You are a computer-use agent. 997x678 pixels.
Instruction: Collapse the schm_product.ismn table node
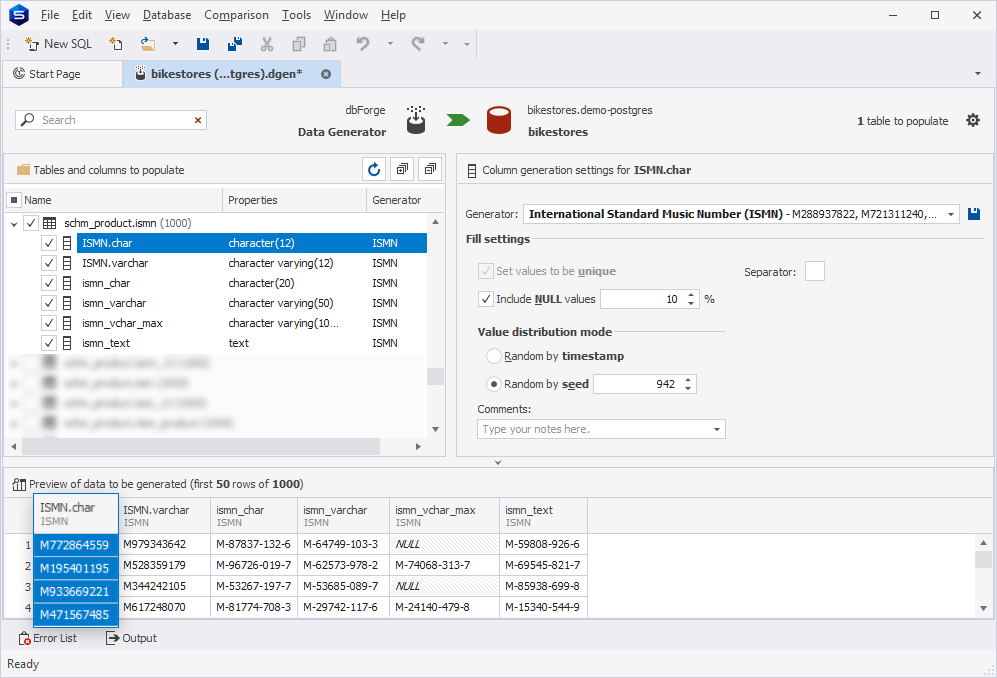[14, 223]
